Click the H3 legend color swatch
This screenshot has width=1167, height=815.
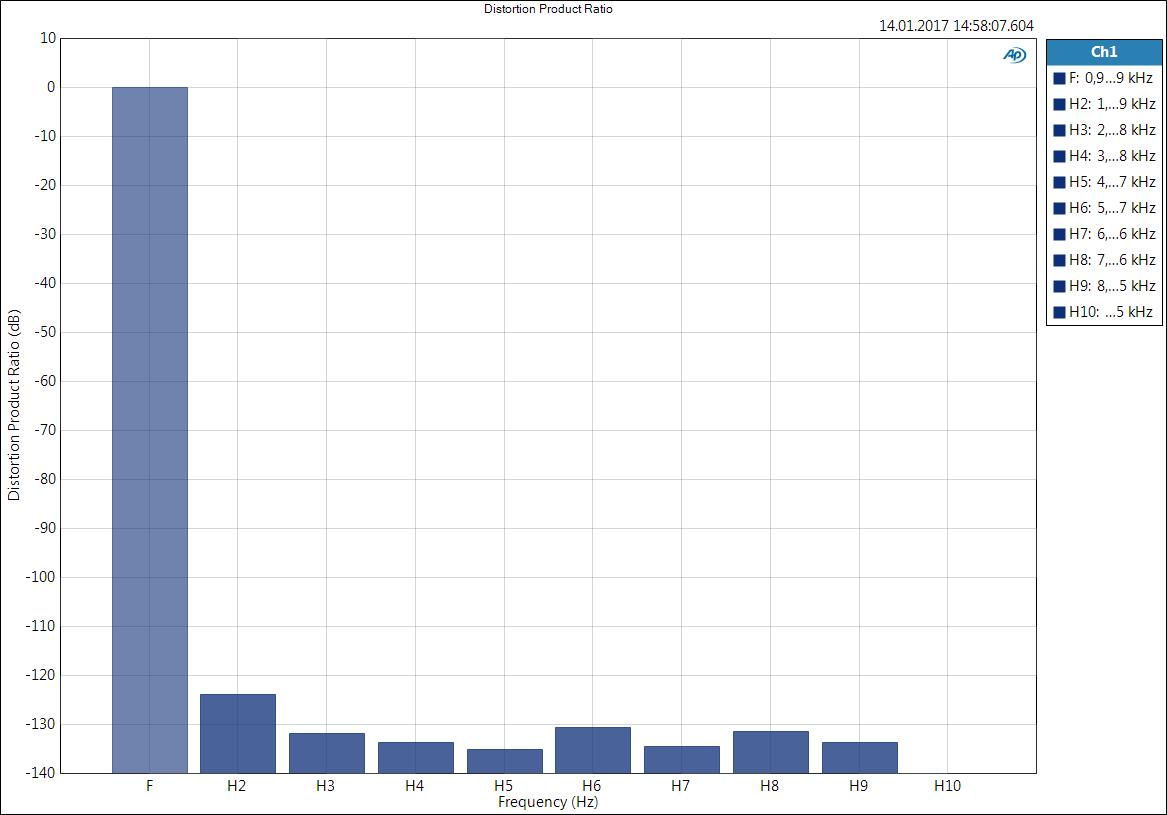click(1059, 130)
